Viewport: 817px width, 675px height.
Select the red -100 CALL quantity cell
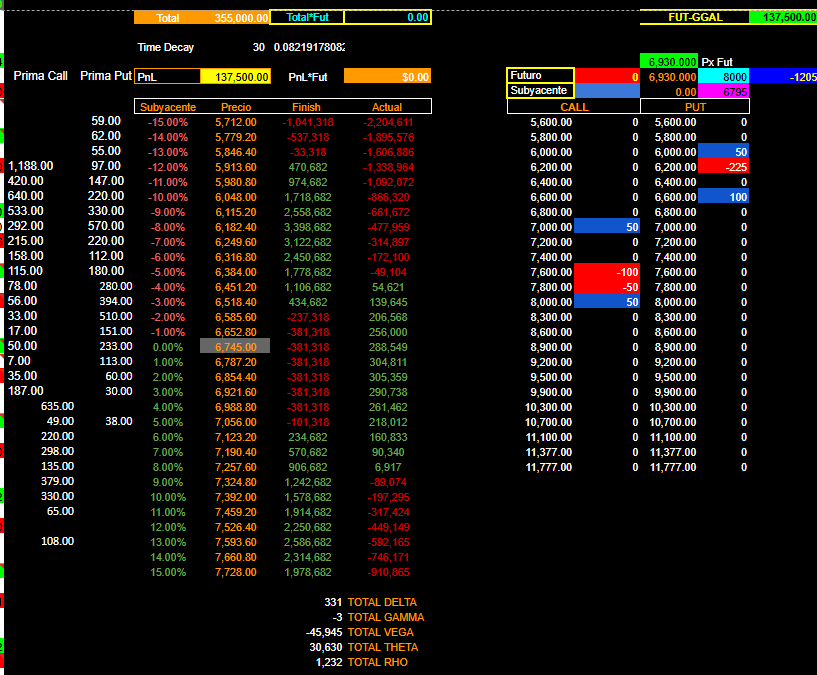coord(607,272)
